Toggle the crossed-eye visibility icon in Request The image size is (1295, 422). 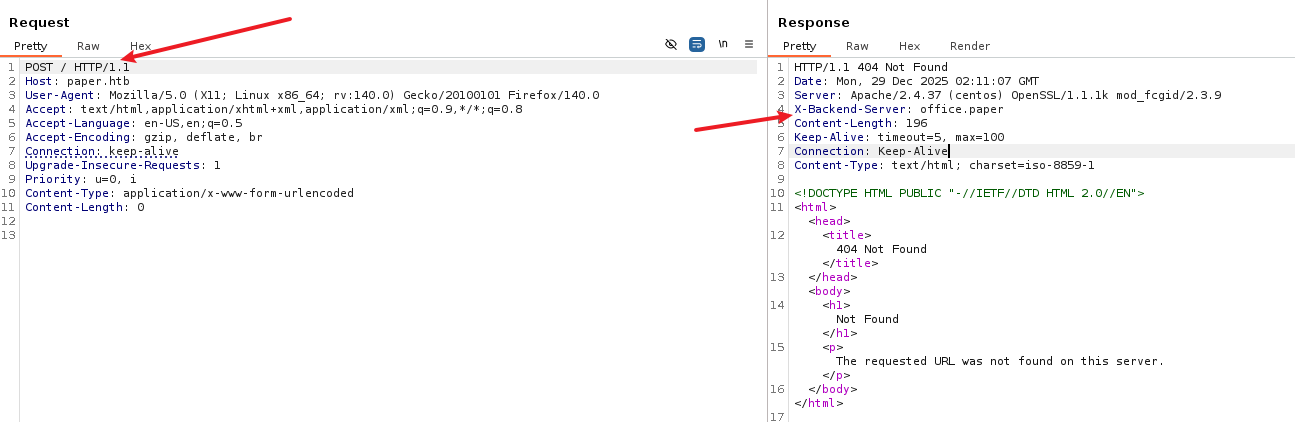671,45
